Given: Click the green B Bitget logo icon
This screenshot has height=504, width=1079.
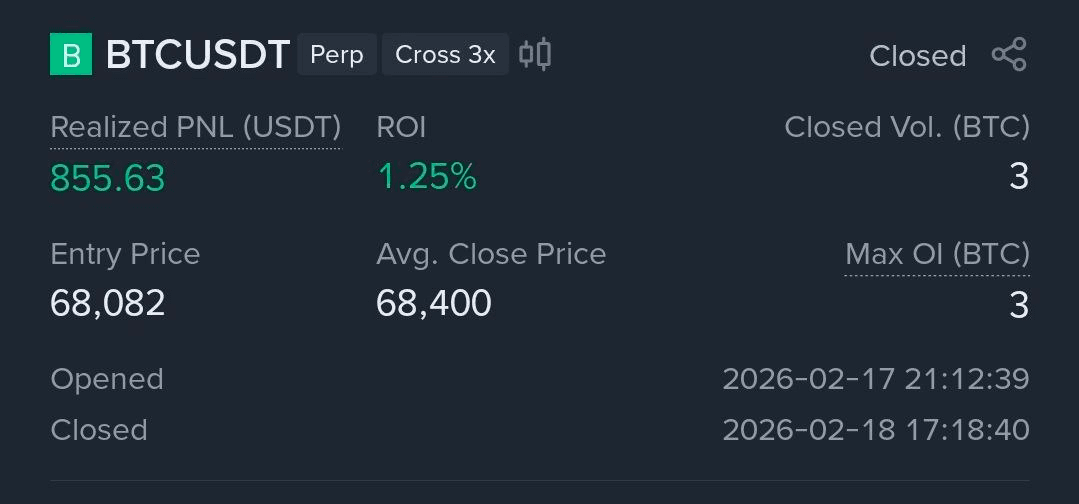Looking at the screenshot, I should tap(71, 55).
